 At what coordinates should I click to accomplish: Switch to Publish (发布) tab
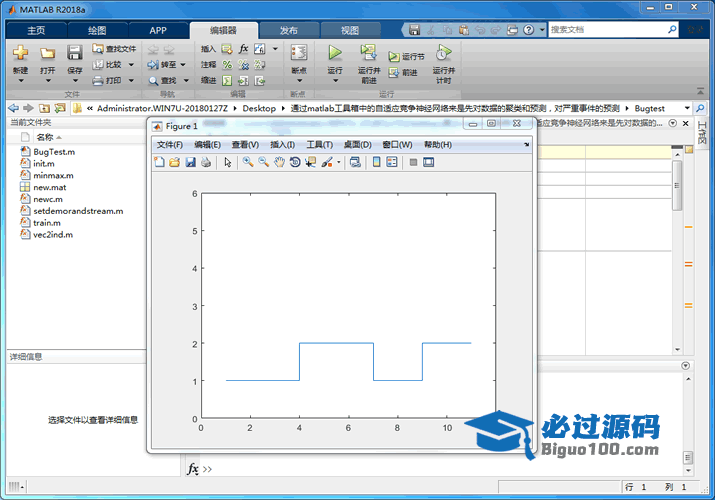tap(289, 30)
